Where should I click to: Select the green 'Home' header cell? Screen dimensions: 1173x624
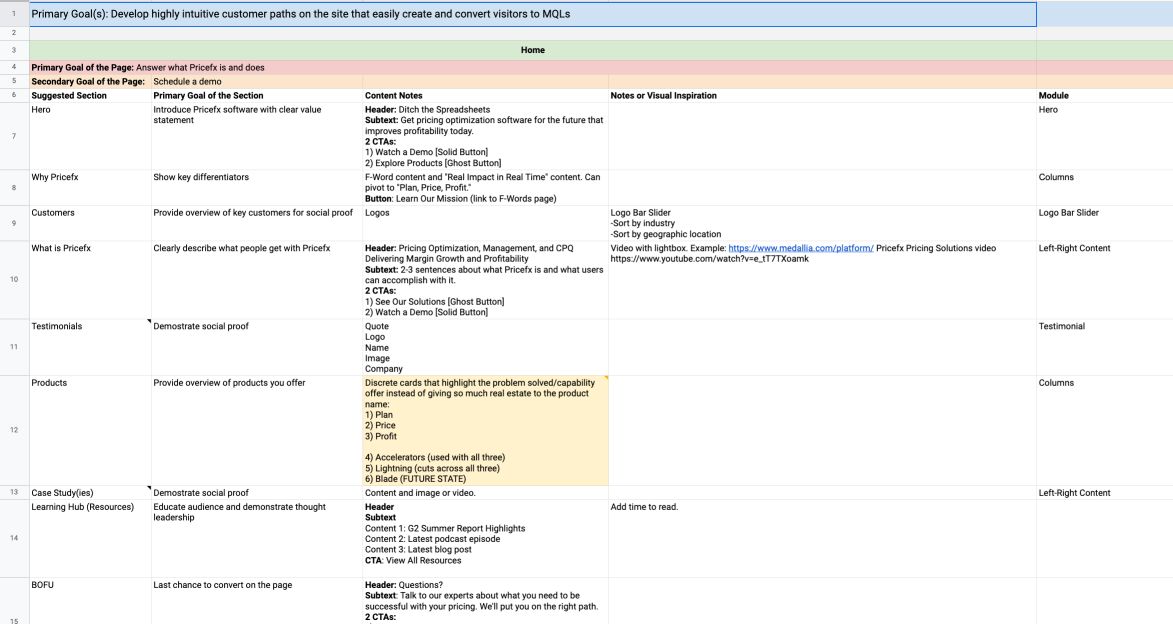coord(533,50)
